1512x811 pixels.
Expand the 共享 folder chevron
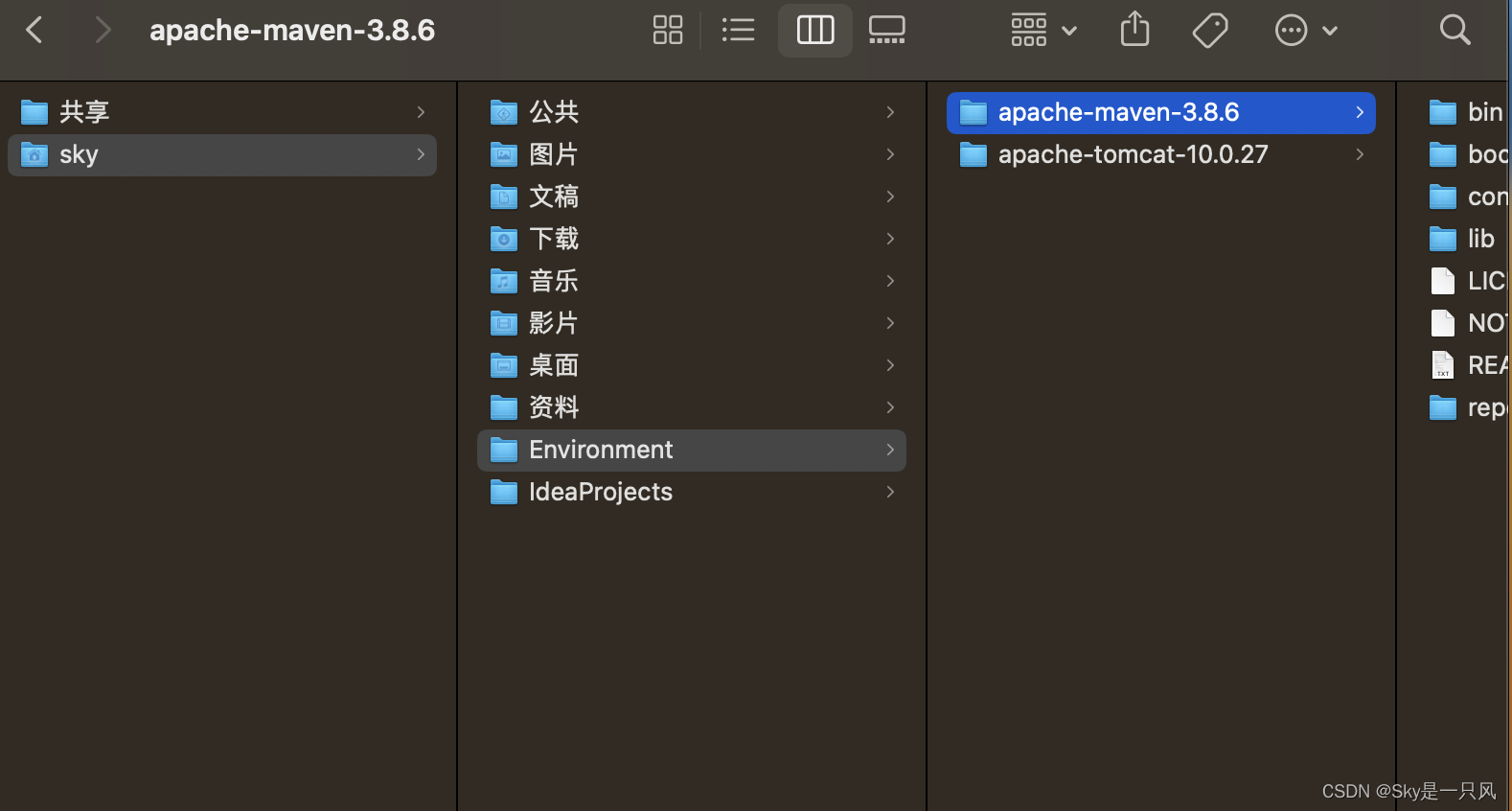[421, 112]
